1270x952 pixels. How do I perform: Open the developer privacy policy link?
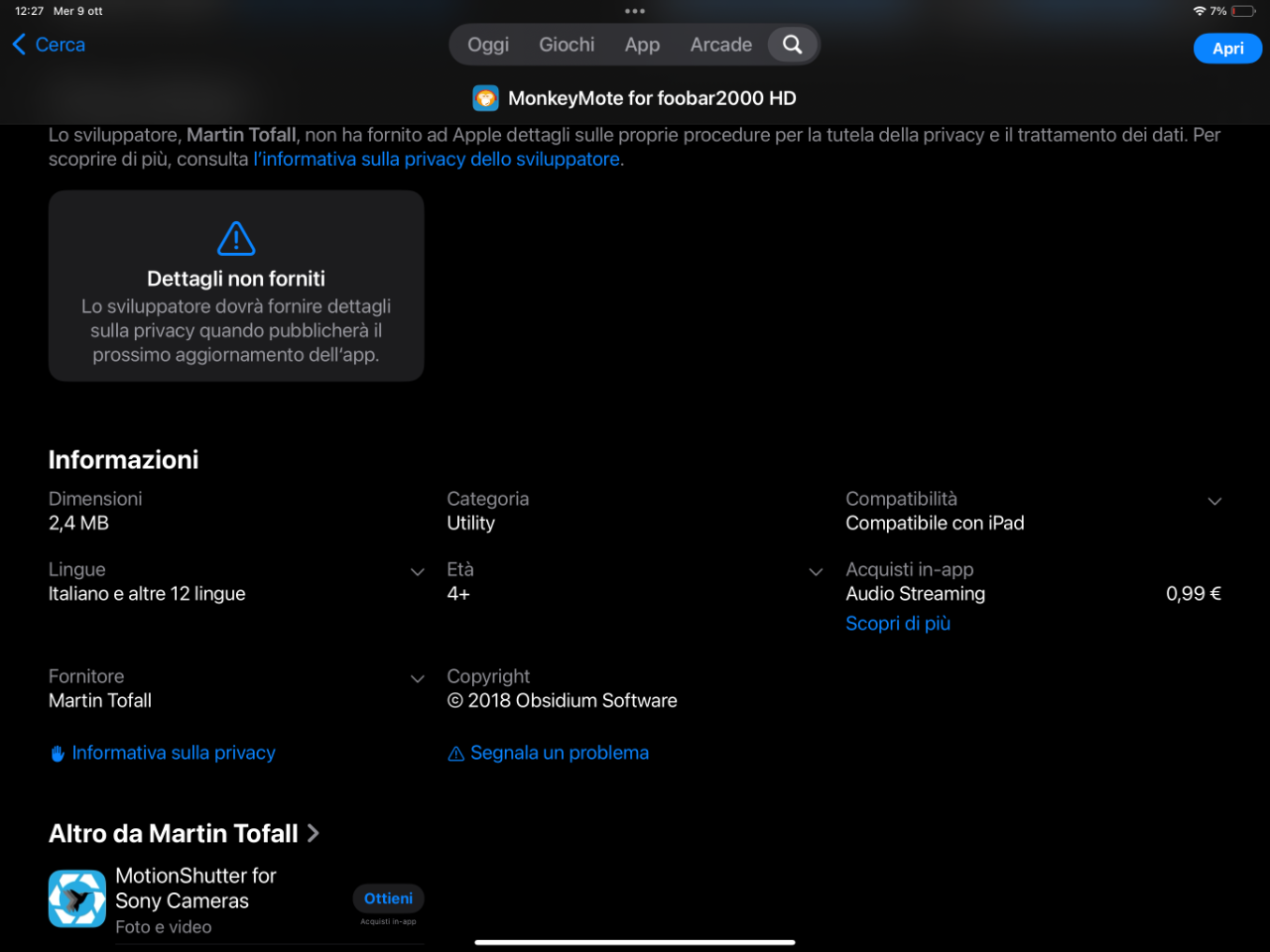point(437,159)
